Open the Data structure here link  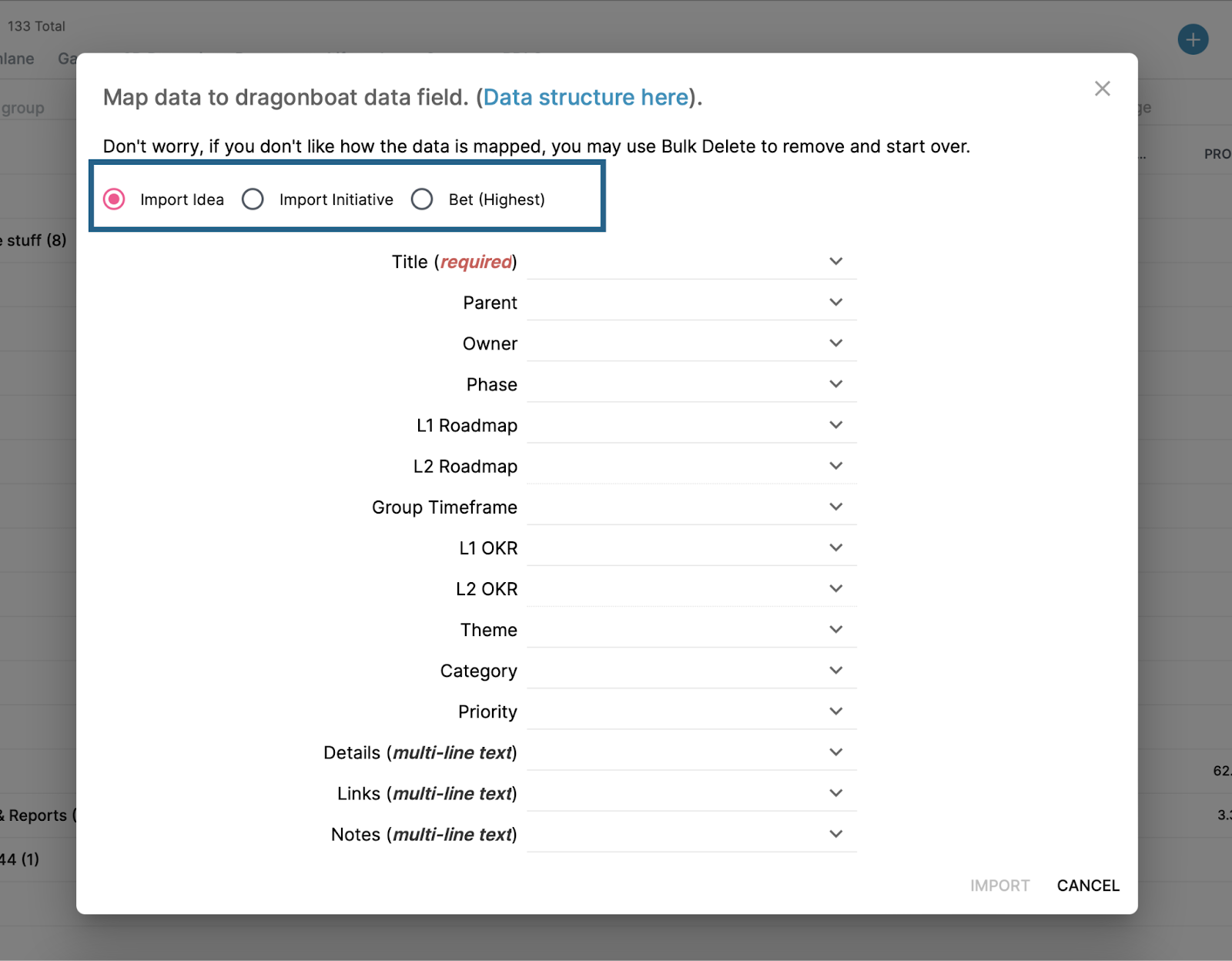(586, 97)
